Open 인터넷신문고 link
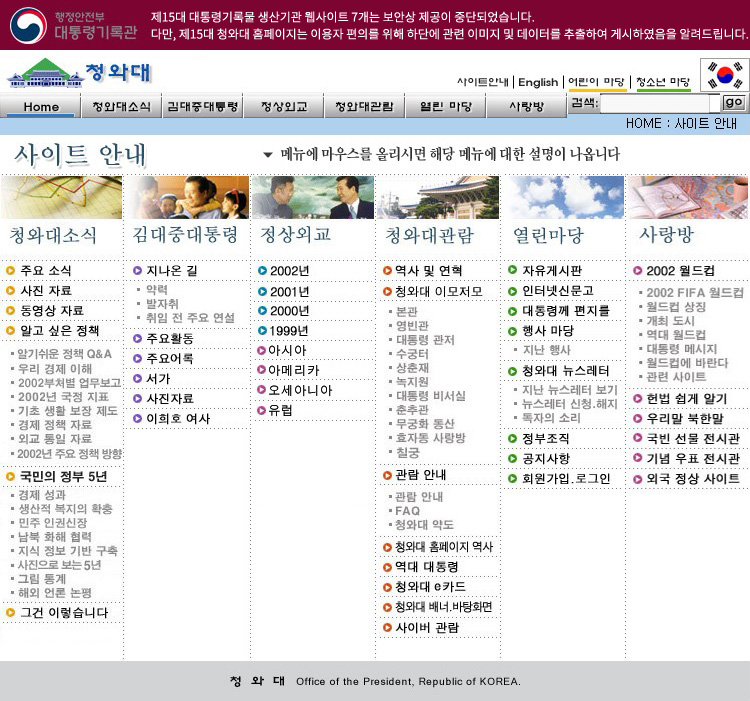The height and width of the screenshot is (701, 750). point(558,291)
